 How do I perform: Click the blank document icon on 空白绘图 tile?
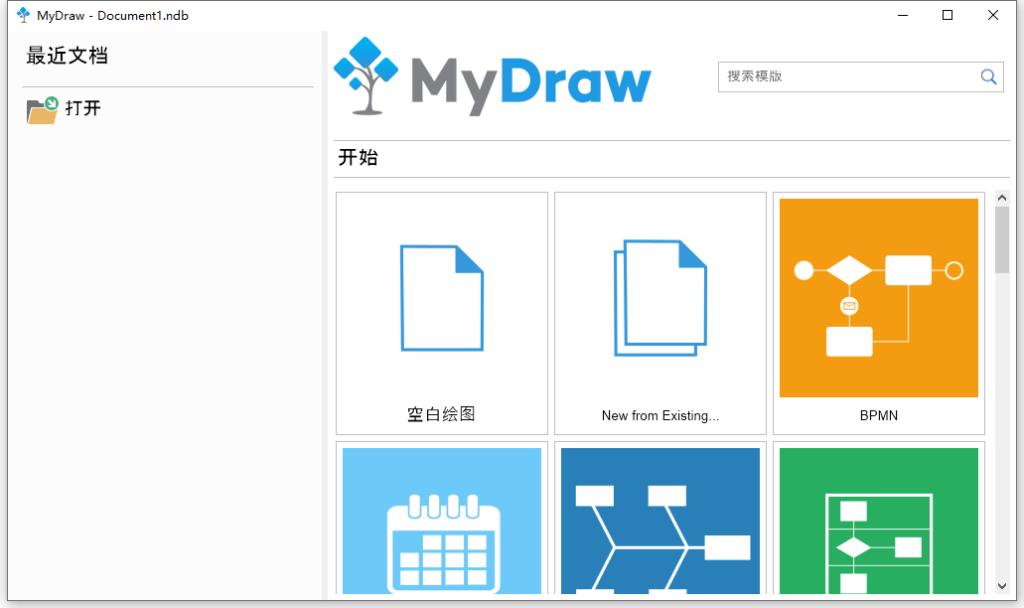point(441,296)
